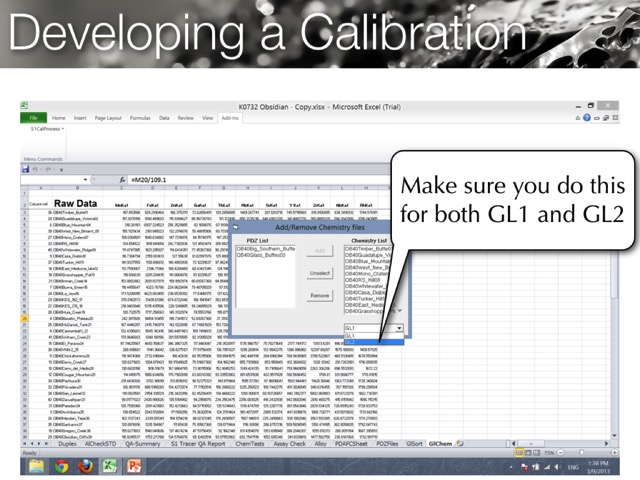Viewport: 640px width, 480px height.
Task: Click the Unselect button in dialog
Action: 319,272
